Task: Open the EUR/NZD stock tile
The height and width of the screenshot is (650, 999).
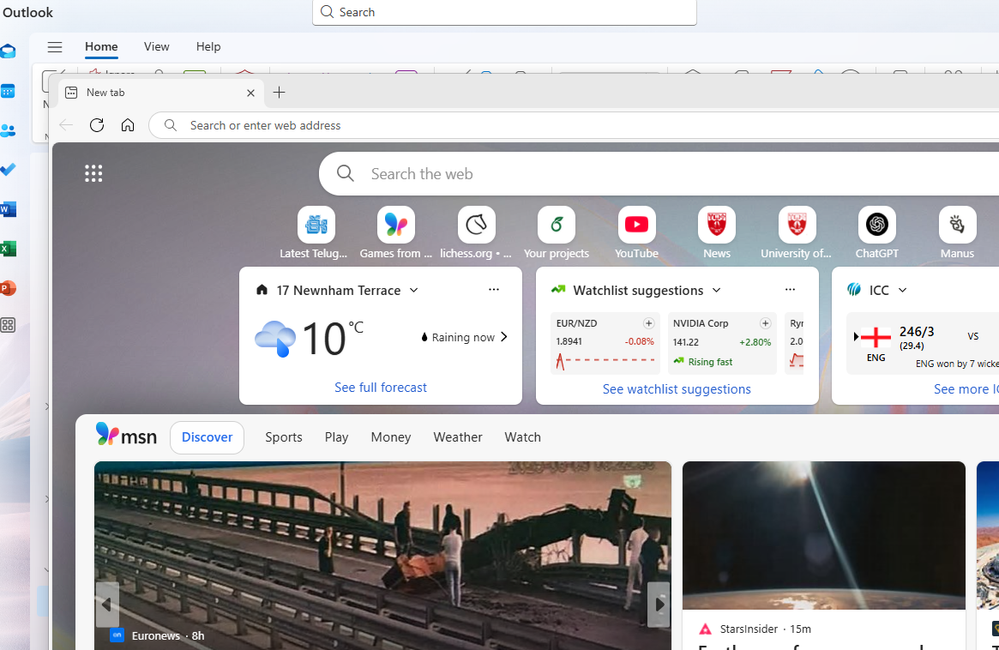Action: 605,343
